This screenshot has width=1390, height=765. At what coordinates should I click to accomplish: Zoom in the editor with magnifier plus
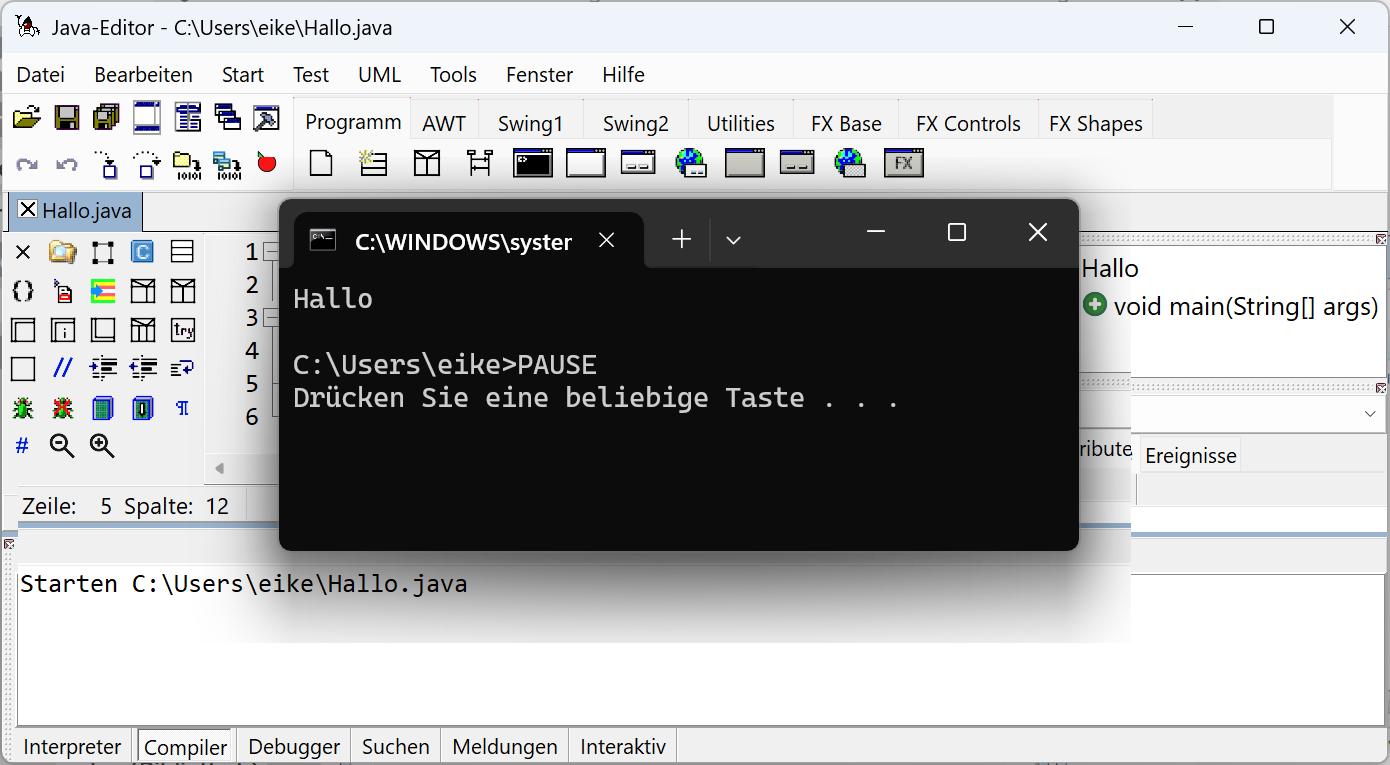pos(102,446)
